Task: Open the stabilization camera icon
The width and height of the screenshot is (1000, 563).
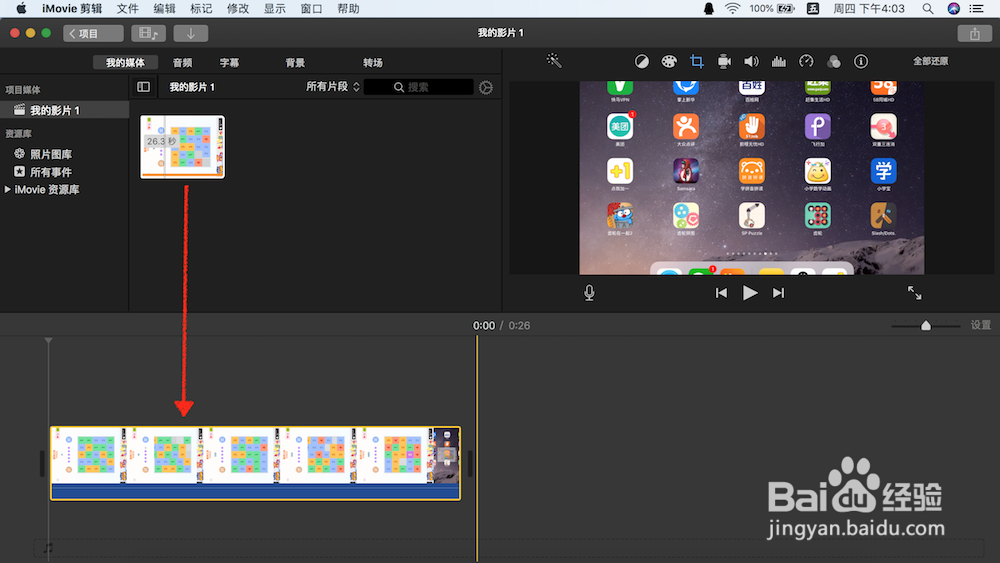Action: coord(724,61)
